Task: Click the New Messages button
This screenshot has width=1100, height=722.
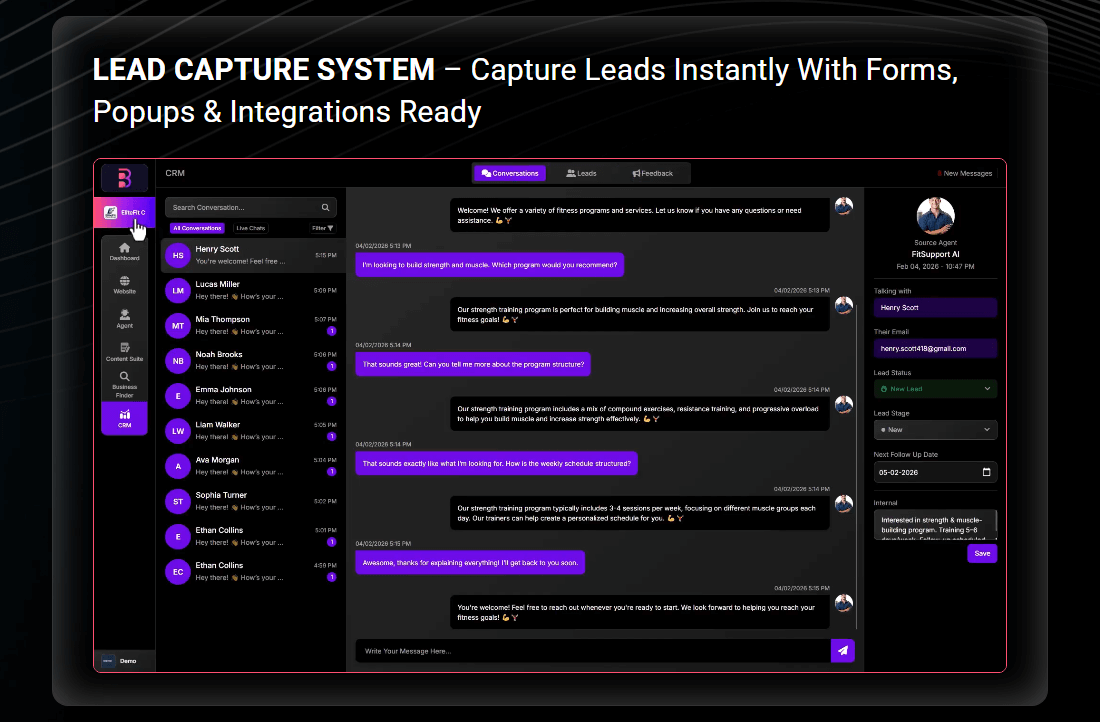Action: pyautogui.click(x=966, y=173)
